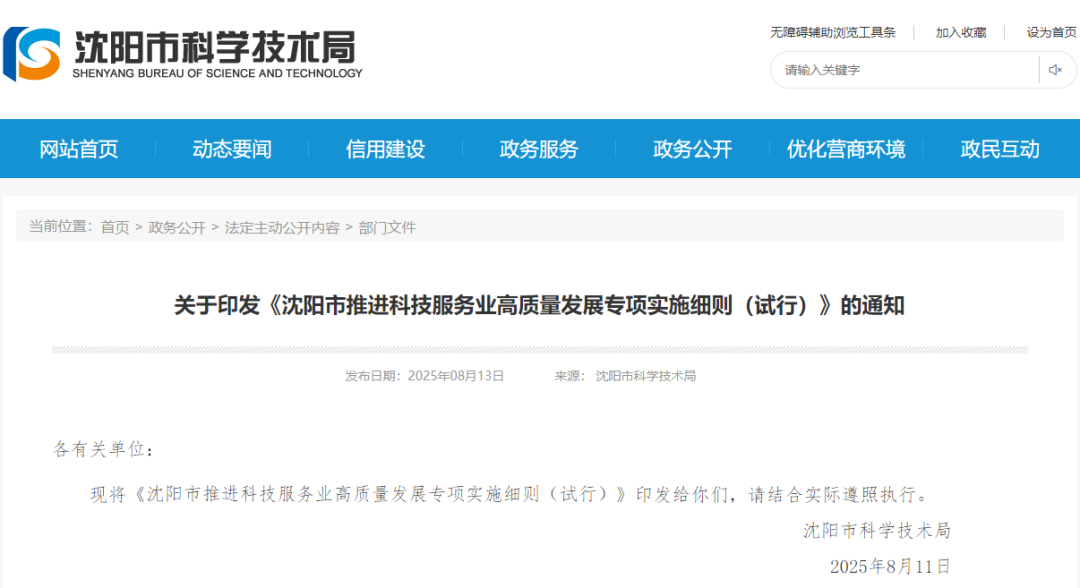Select the 网站首页 navigation menu item
This screenshot has width=1080, height=588.
pyautogui.click(x=79, y=148)
